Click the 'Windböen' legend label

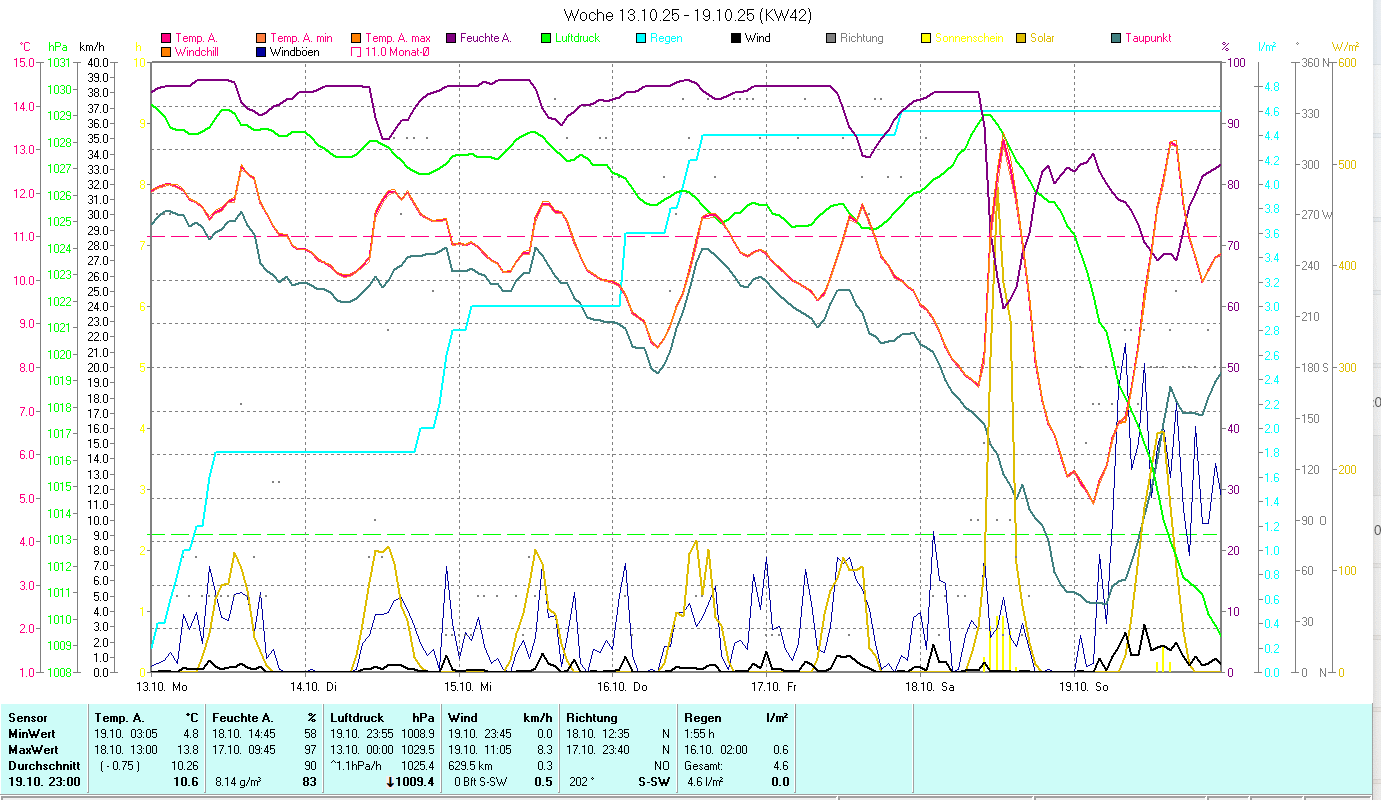coord(295,51)
